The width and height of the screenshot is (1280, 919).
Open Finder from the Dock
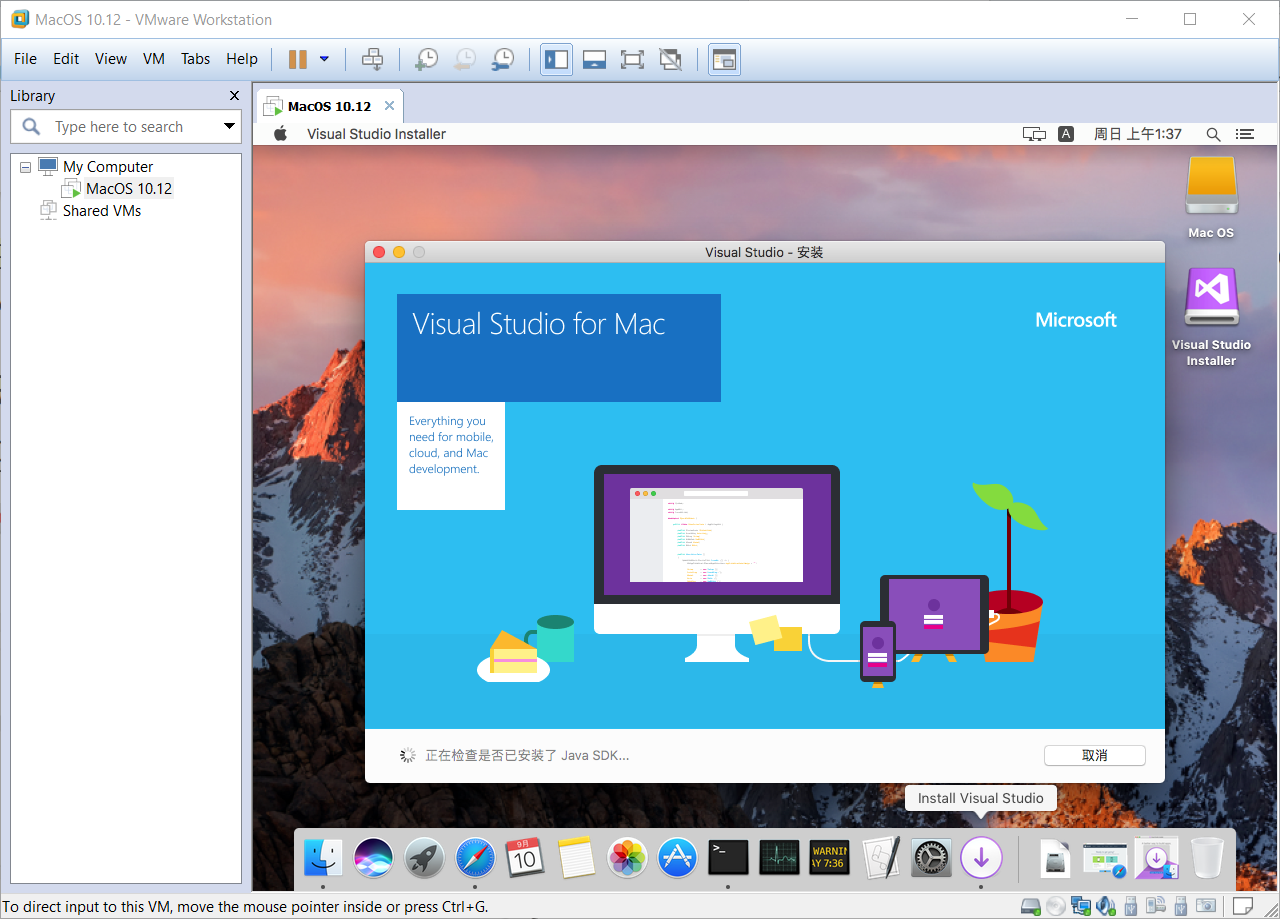click(x=323, y=857)
